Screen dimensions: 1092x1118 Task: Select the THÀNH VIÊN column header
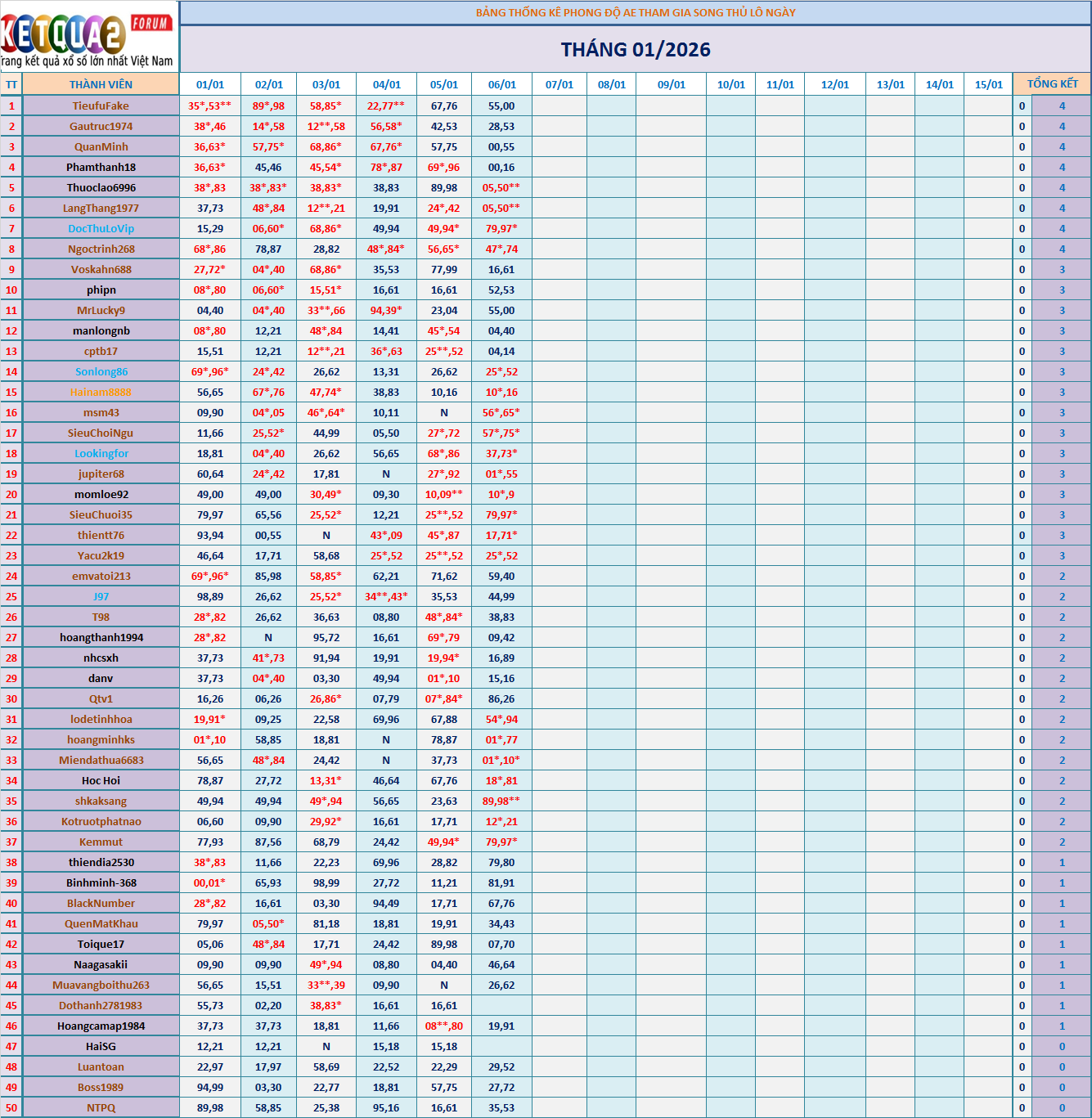point(101,84)
